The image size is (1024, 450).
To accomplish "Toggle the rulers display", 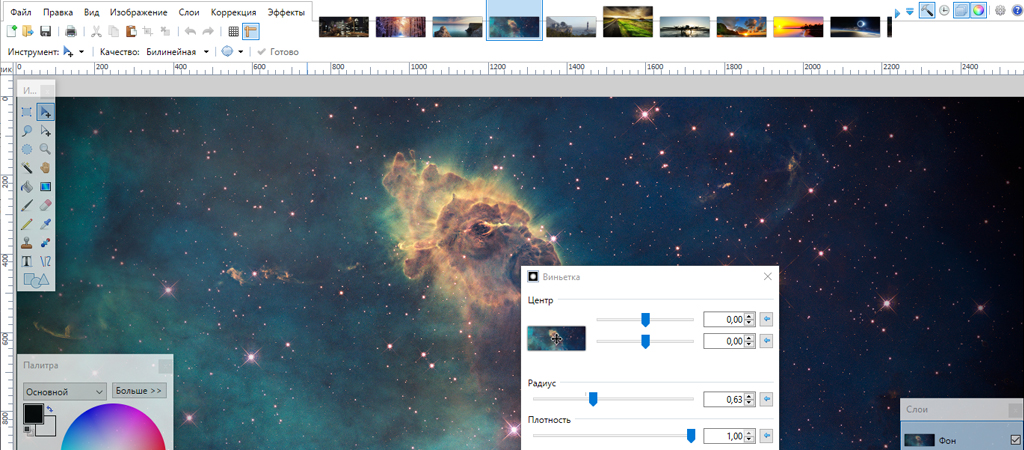I will (251, 31).
